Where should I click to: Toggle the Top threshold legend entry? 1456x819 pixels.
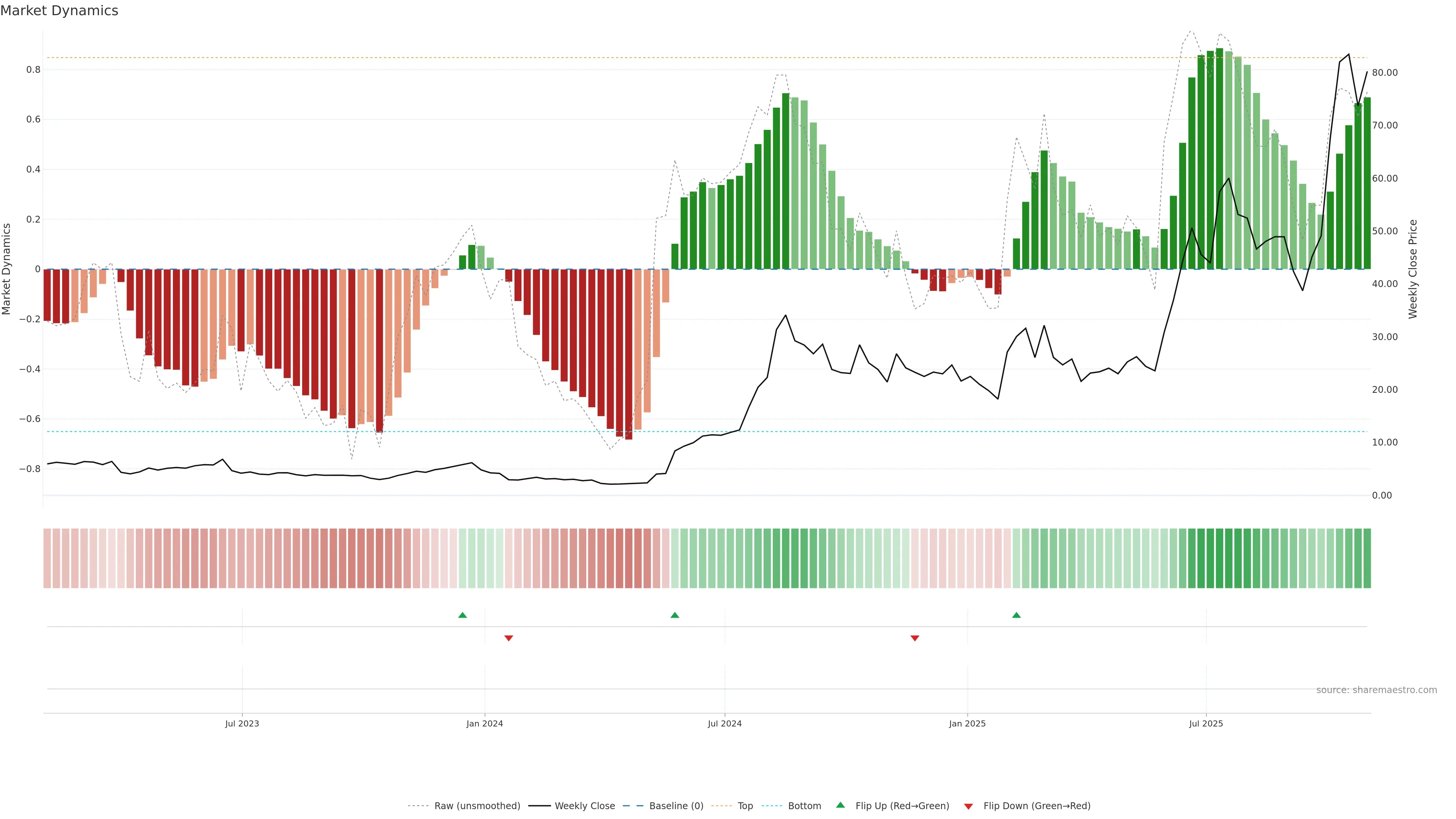pyautogui.click(x=745, y=806)
